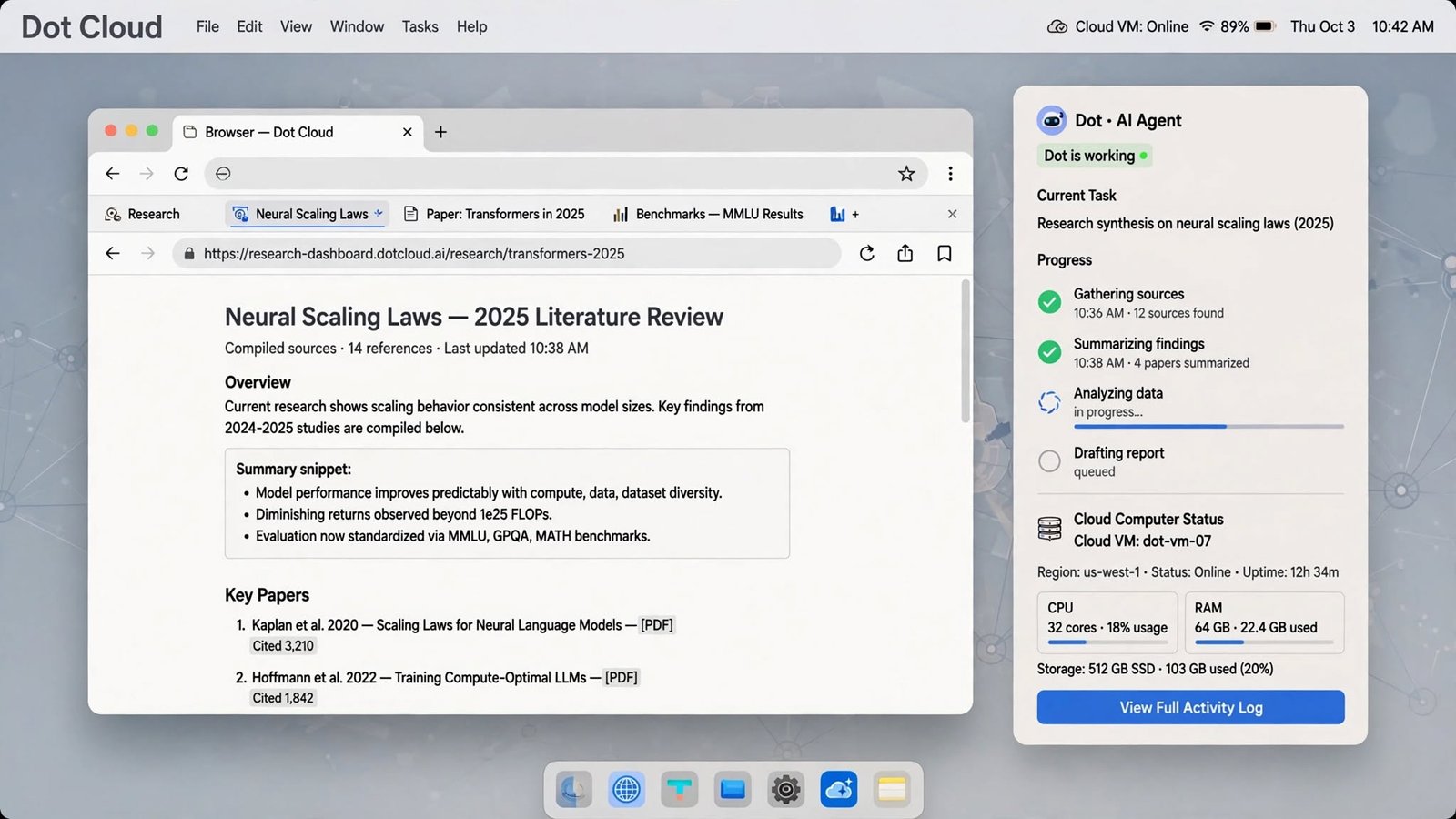
Task: Star the page with bookmark star icon
Action: (x=906, y=173)
